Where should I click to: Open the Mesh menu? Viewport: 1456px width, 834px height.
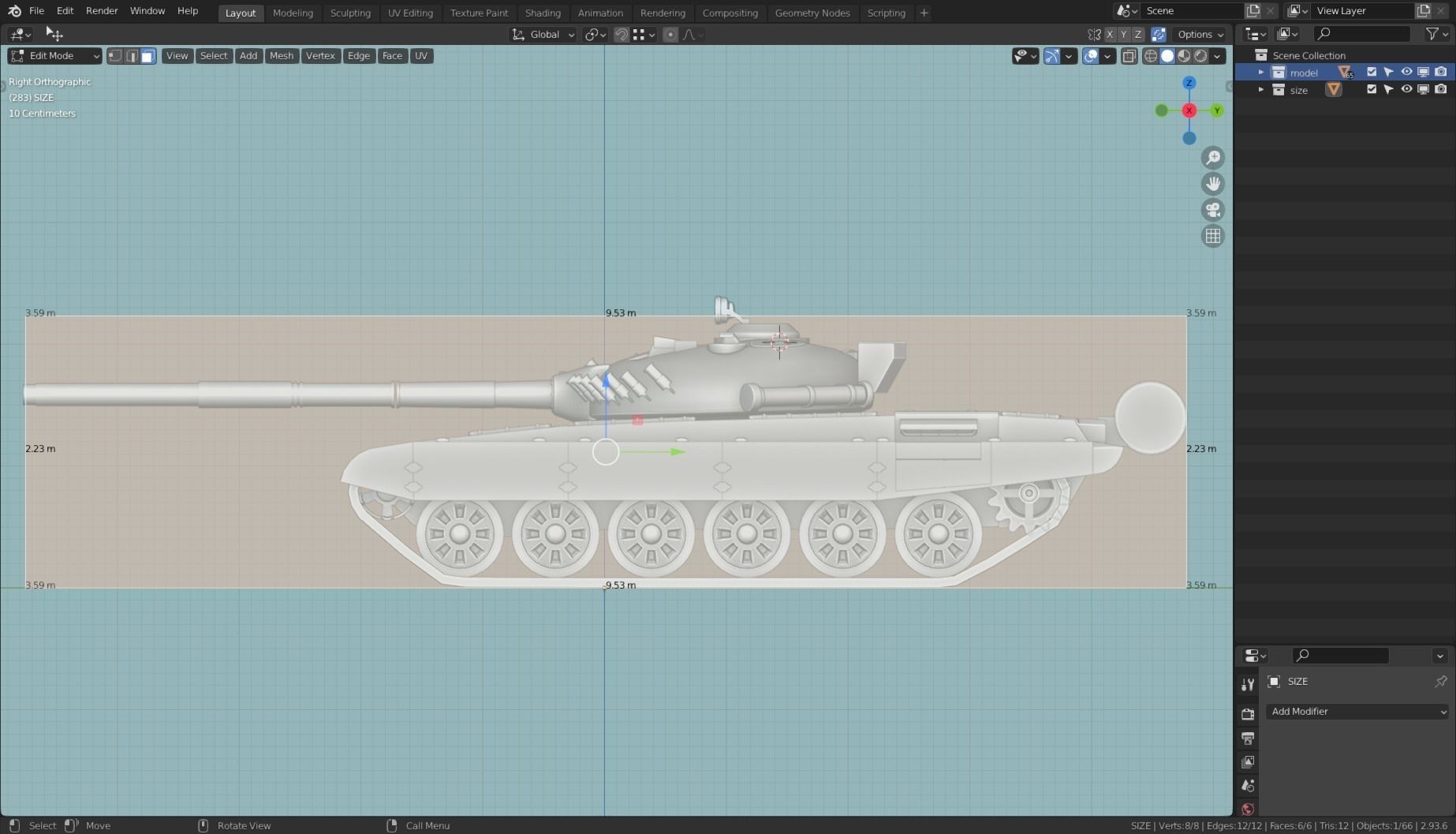click(x=281, y=56)
